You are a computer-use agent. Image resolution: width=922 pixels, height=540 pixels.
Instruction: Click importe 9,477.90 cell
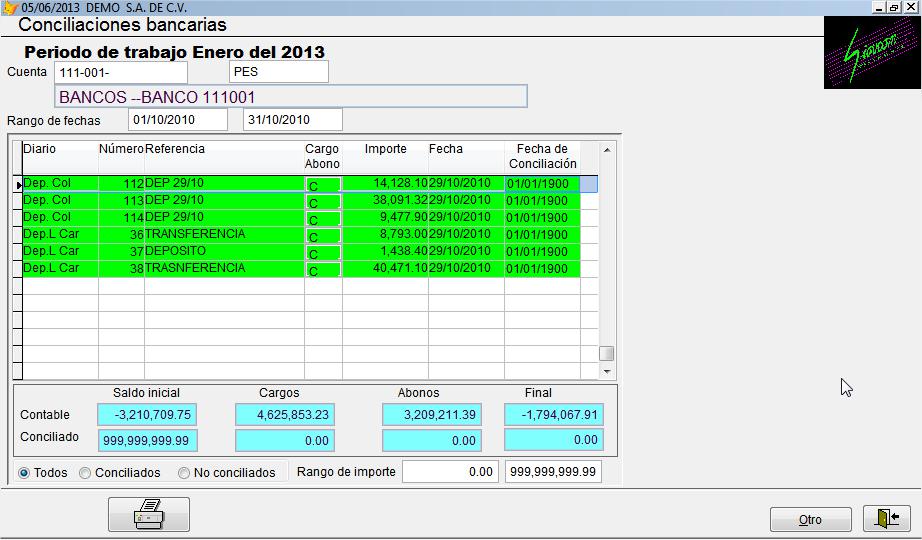(385, 218)
